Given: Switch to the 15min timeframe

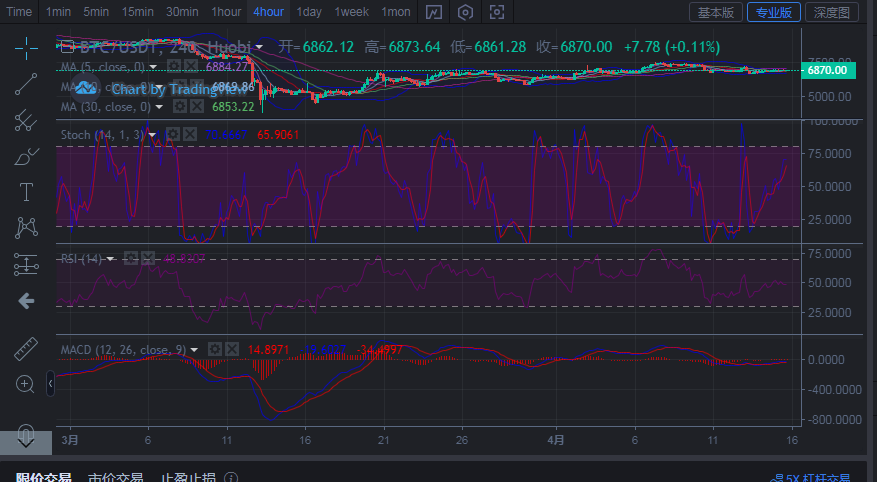Looking at the screenshot, I should tap(137, 12).
